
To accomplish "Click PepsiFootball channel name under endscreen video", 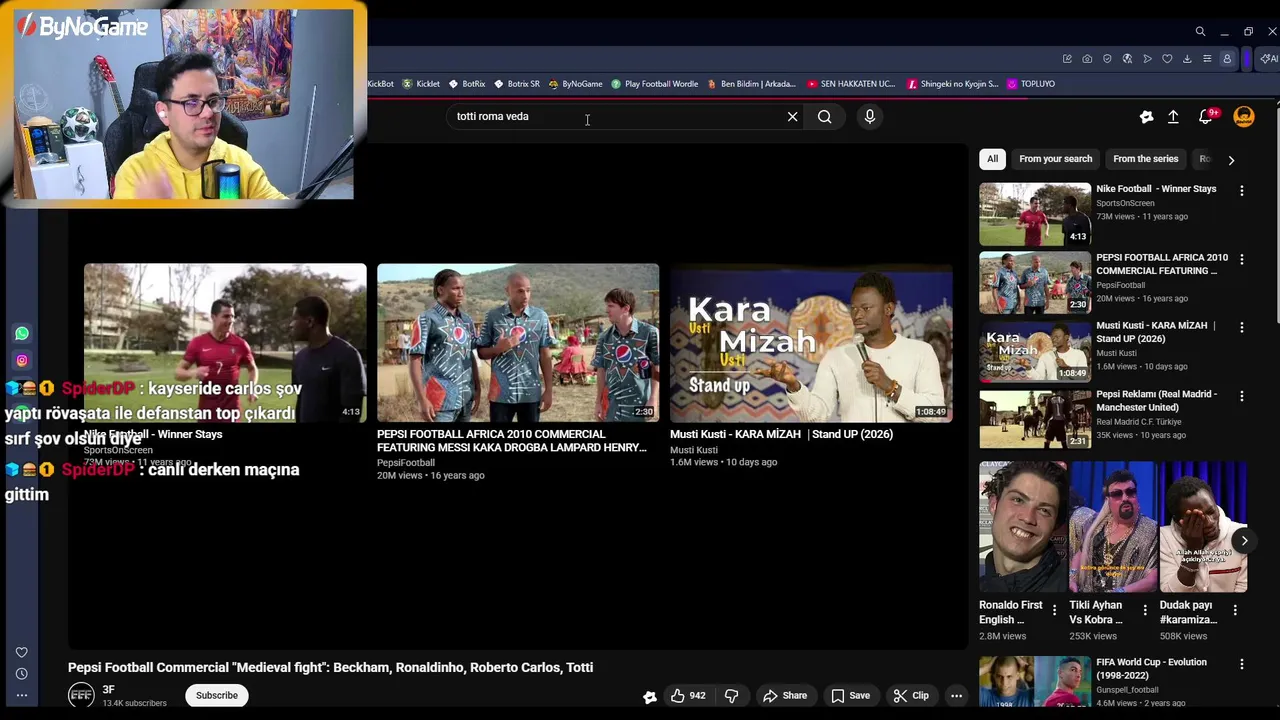I will (406, 463).
